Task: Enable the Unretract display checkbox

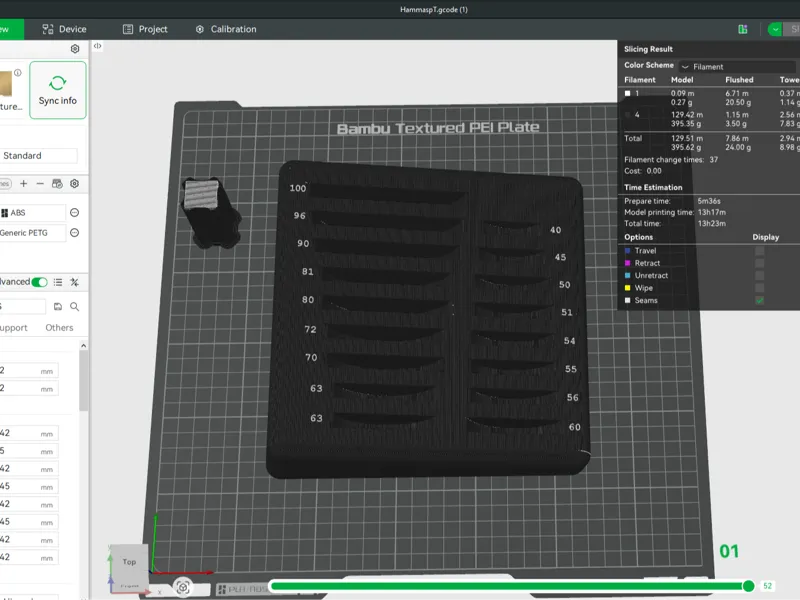Action: click(760, 276)
